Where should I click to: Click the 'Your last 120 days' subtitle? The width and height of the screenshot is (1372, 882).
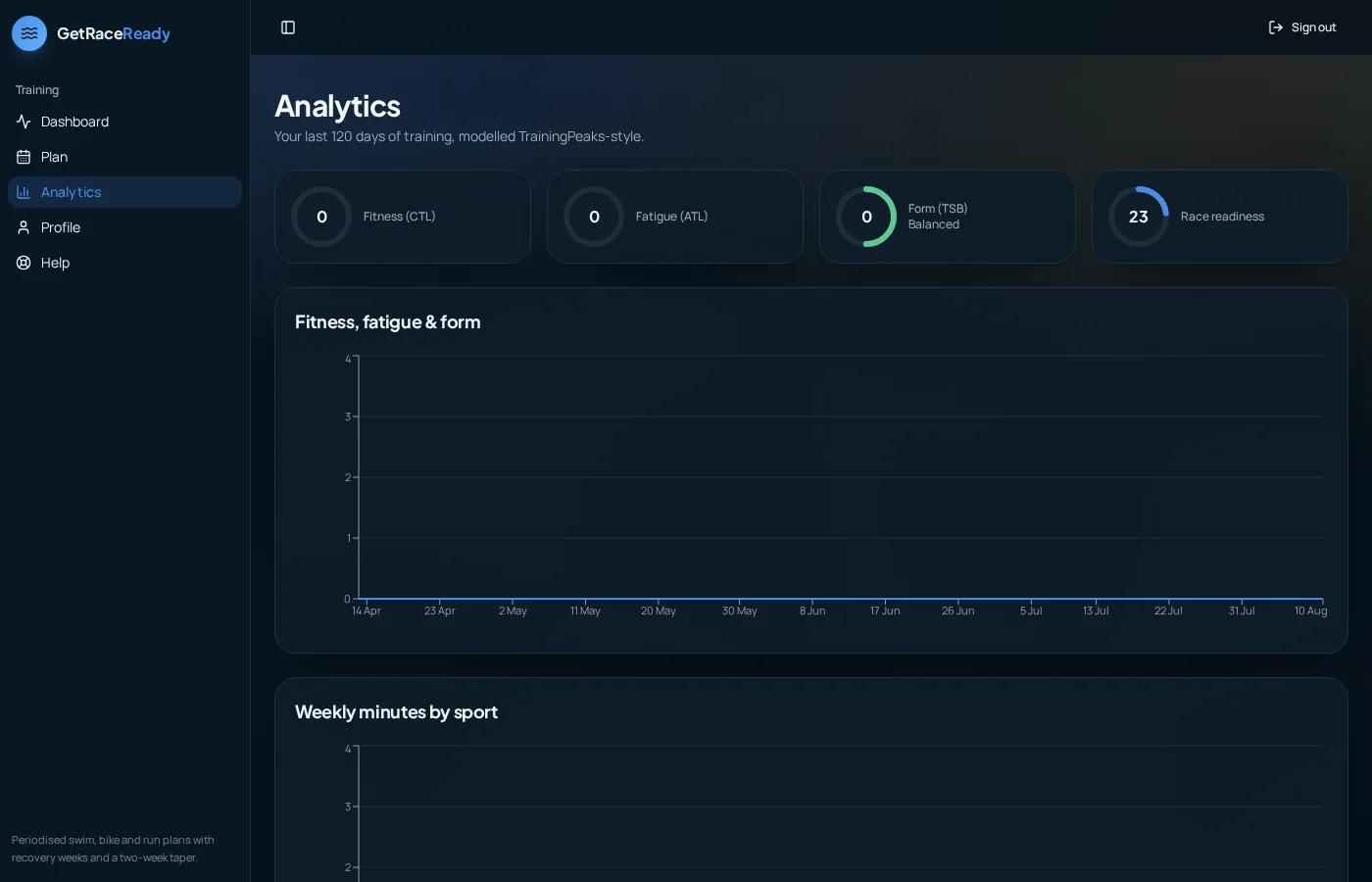tap(459, 136)
